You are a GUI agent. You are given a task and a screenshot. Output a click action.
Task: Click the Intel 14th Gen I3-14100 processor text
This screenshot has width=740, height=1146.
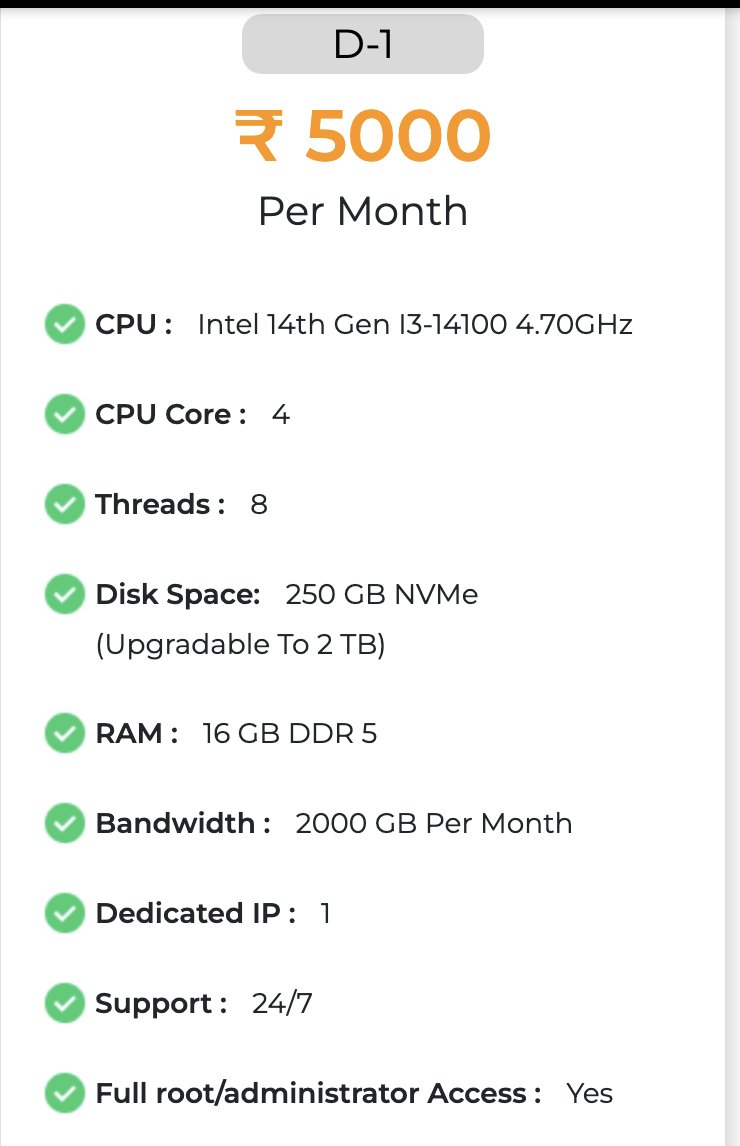415,325
